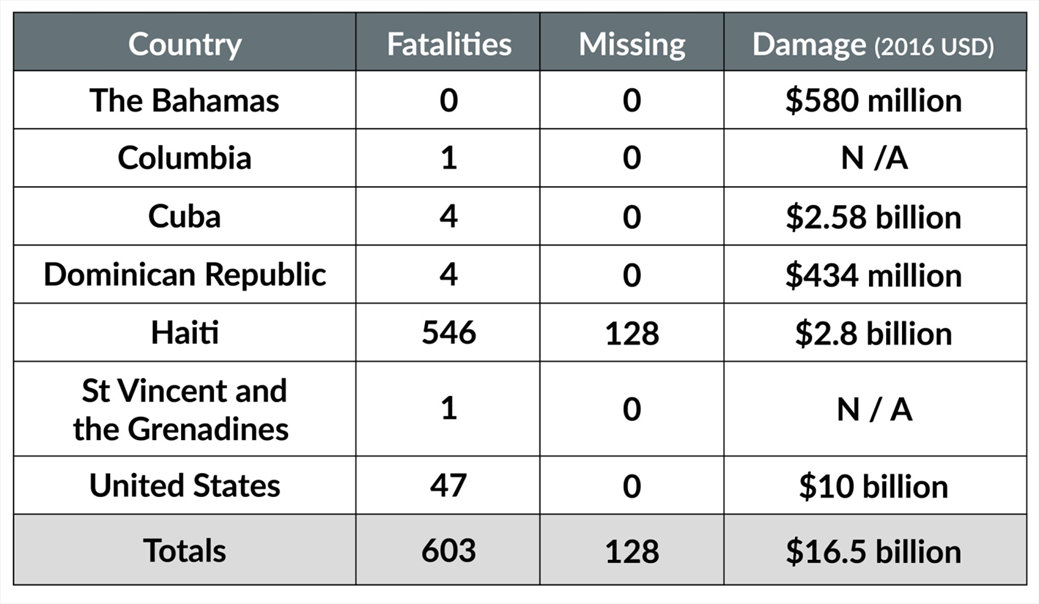
Task: Select the United States cell
Action: click(185, 485)
